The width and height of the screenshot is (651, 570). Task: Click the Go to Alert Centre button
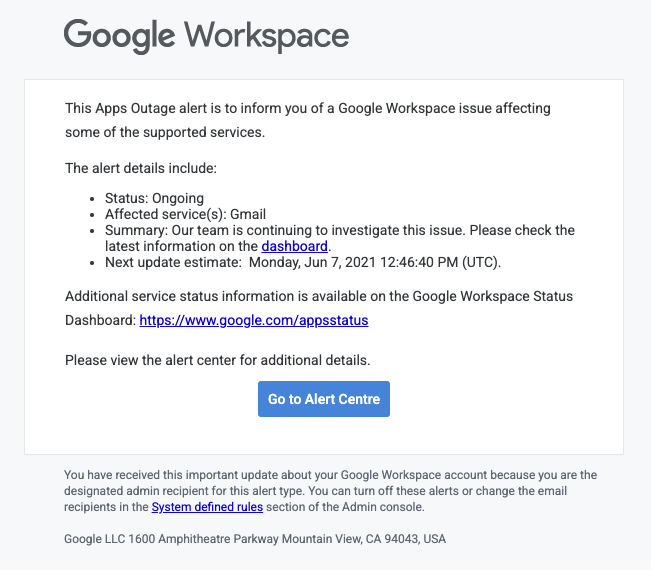point(324,399)
